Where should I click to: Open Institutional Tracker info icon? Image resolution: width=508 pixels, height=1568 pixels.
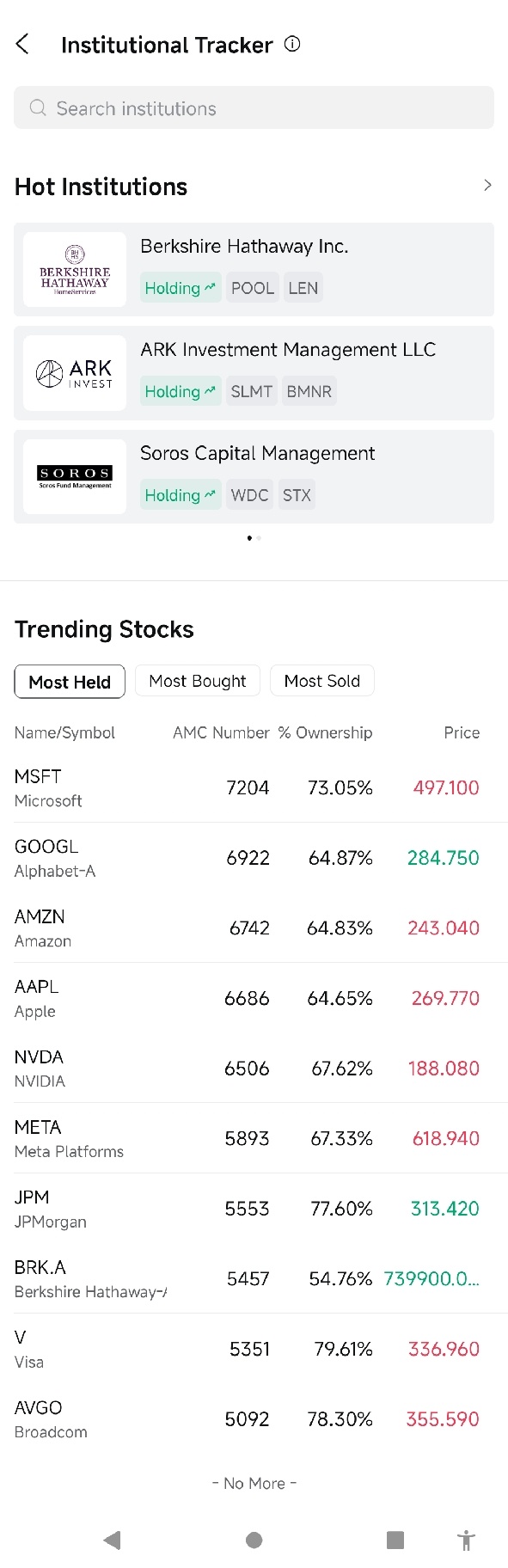(x=292, y=44)
